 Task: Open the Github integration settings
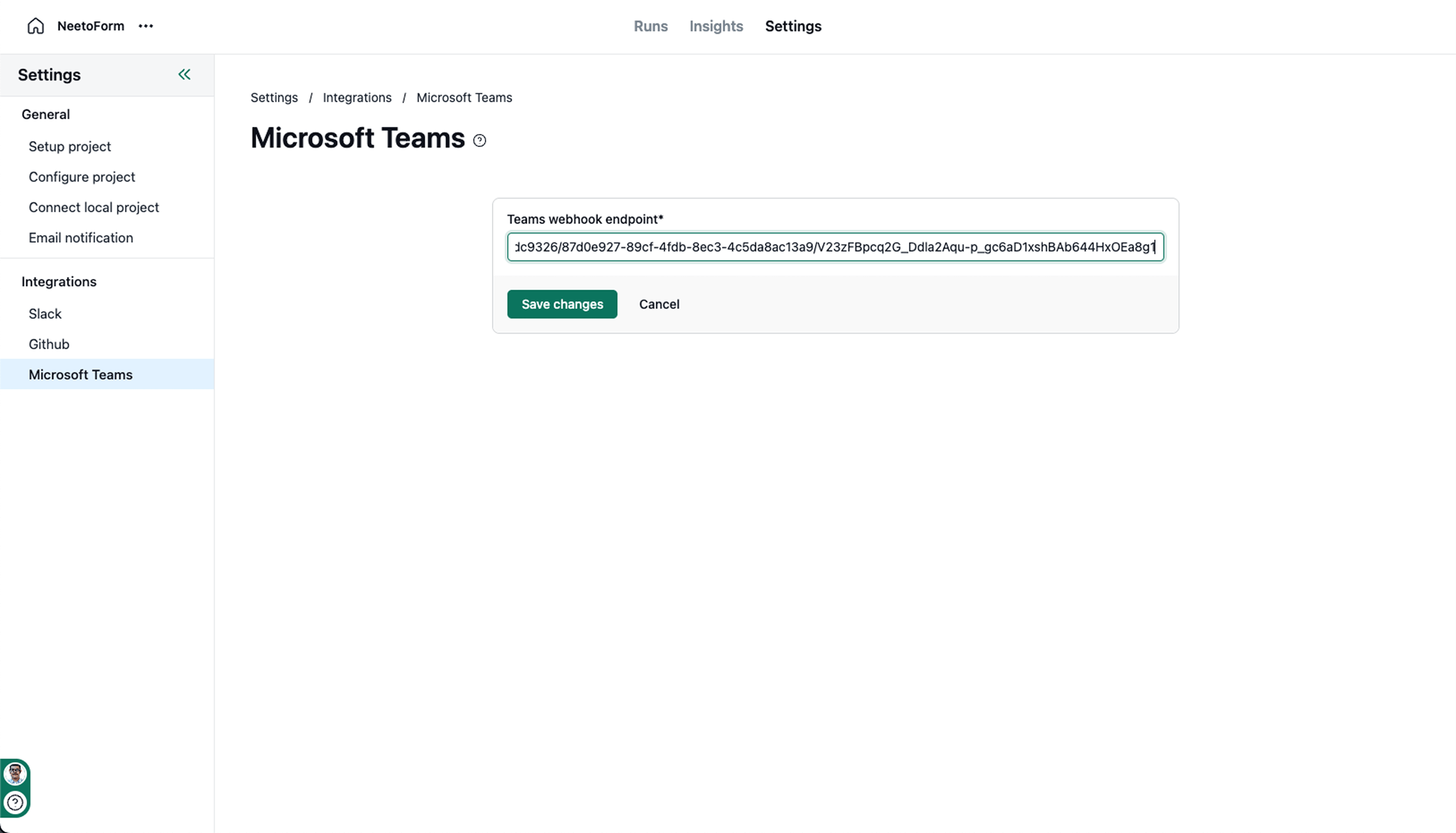(49, 344)
